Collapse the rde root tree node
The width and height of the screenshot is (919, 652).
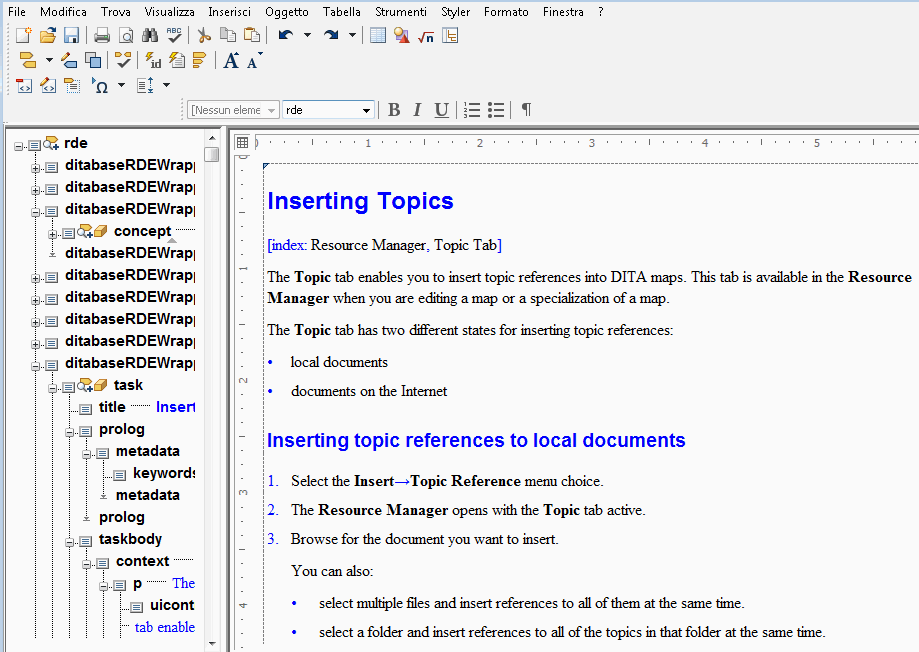point(19,145)
